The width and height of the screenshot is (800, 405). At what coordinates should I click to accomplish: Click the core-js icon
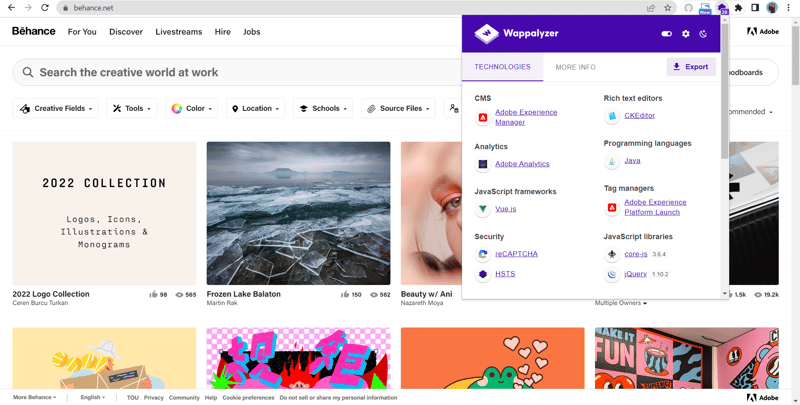point(611,254)
